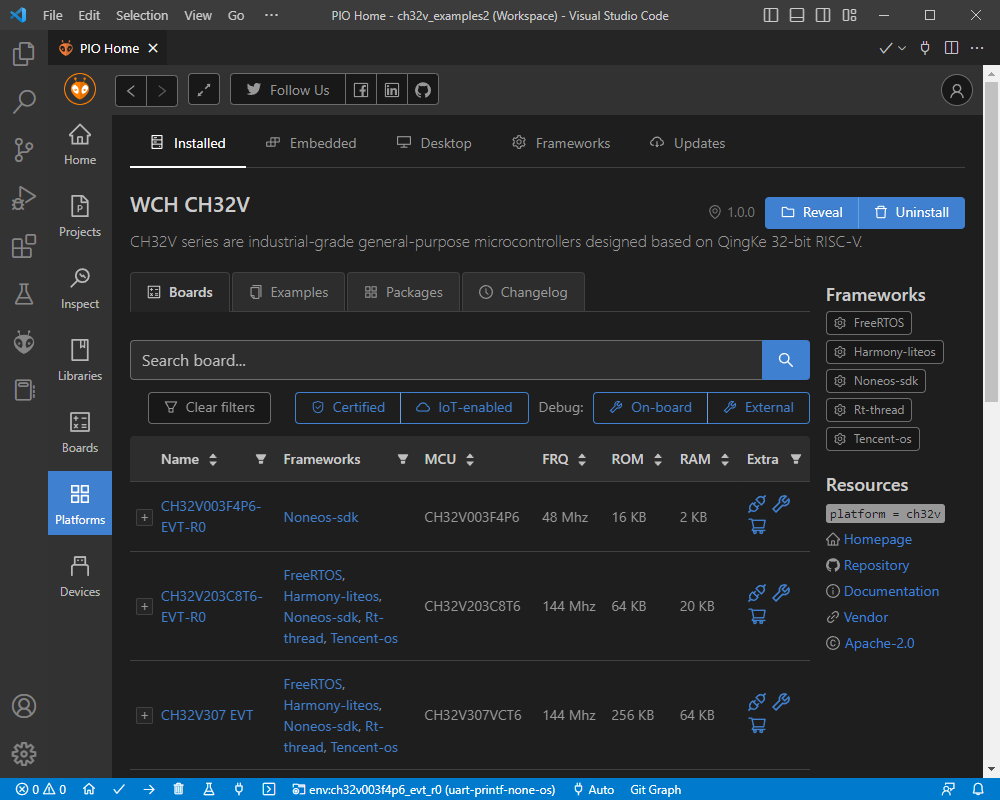Open the Name column filter
This screenshot has height=800, width=1000.
[x=261, y=459]
